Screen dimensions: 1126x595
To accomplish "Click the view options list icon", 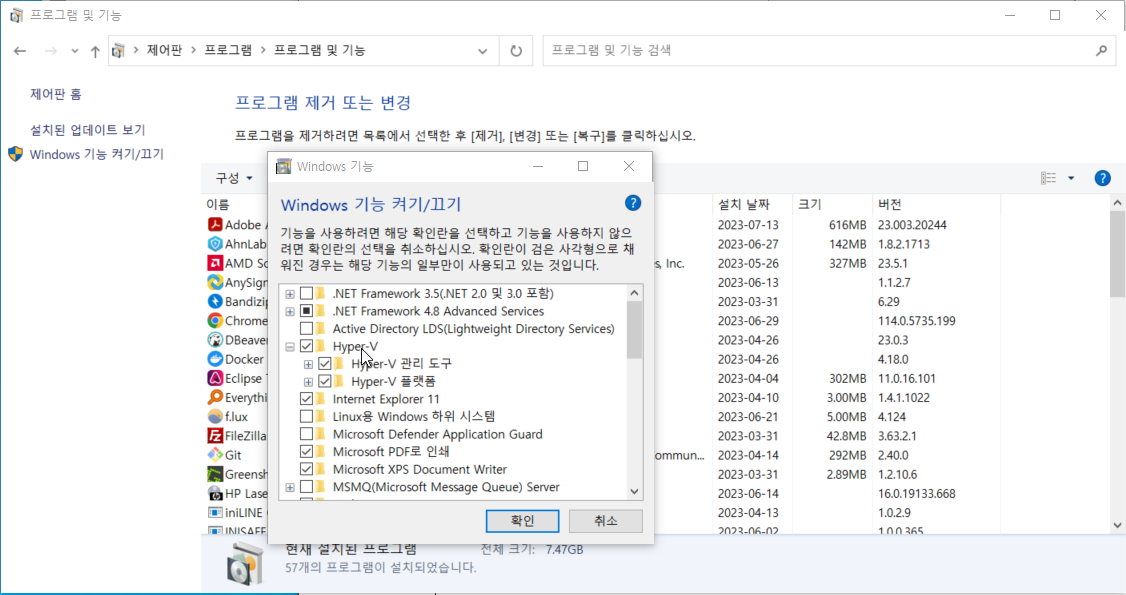I will point(1048,178).
